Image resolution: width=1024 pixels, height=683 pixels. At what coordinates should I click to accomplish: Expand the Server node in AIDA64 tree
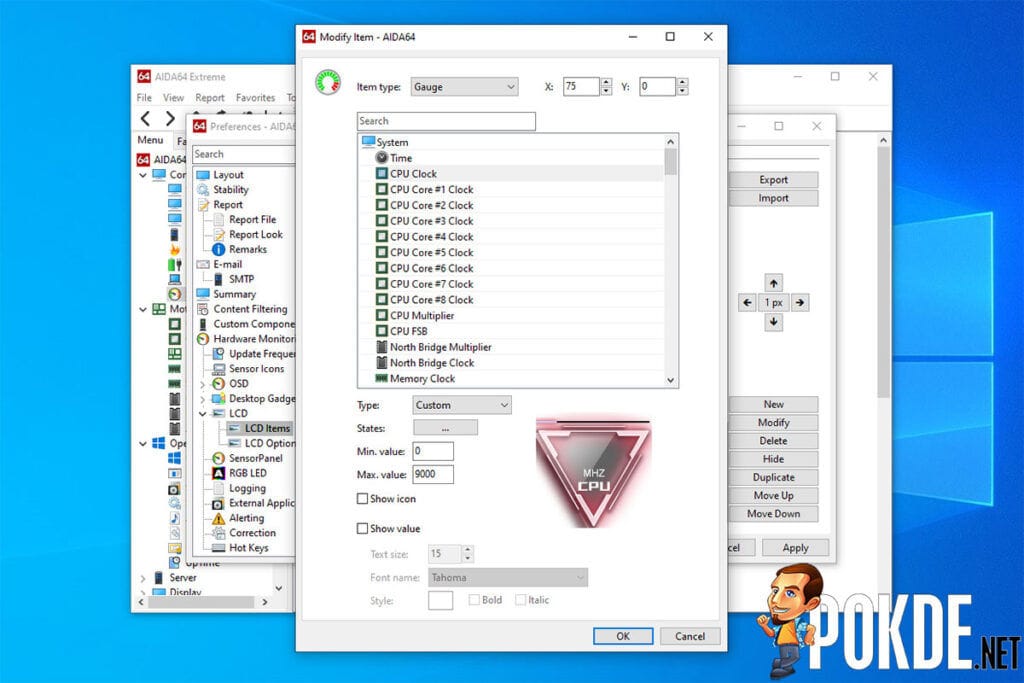[x=143, y=578]
